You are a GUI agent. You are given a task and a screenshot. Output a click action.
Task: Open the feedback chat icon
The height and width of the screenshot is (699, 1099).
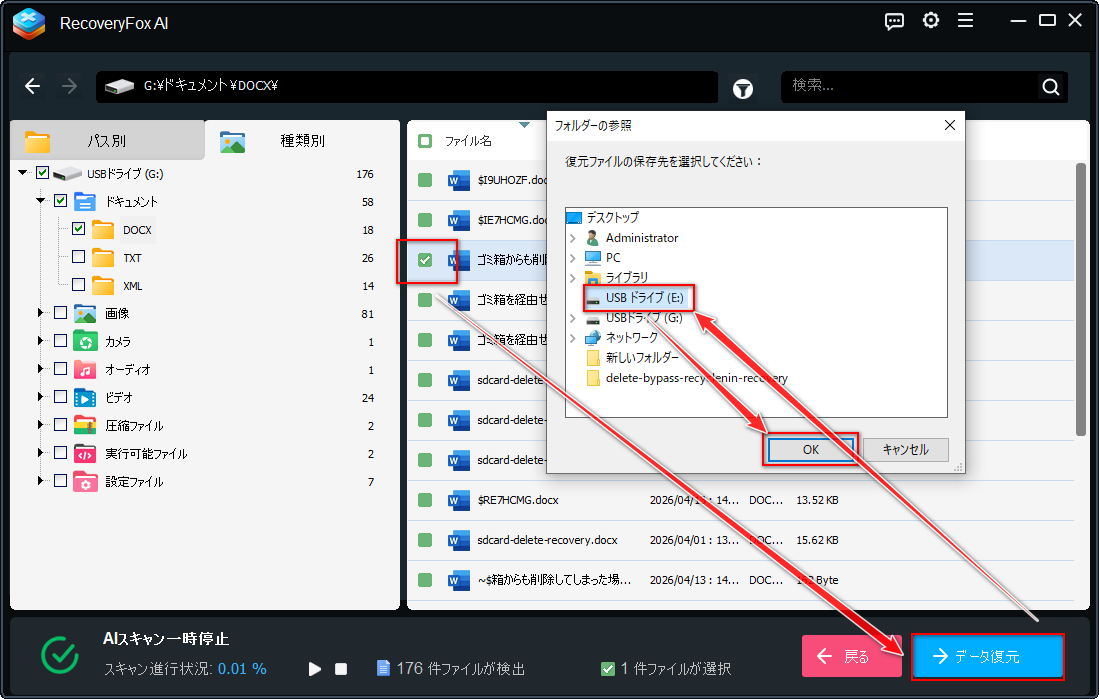click(894, 20)
